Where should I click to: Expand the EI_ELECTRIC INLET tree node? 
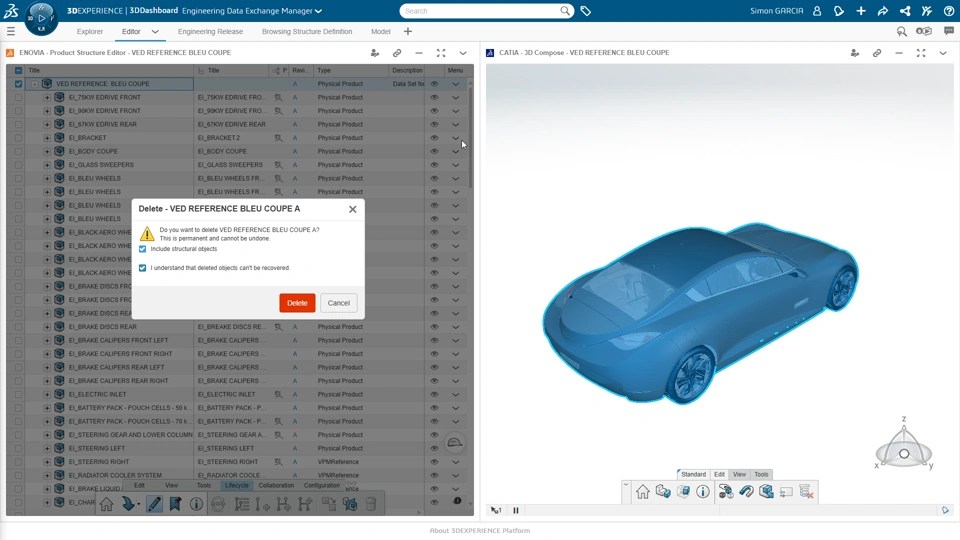click(x=47, y=394)
